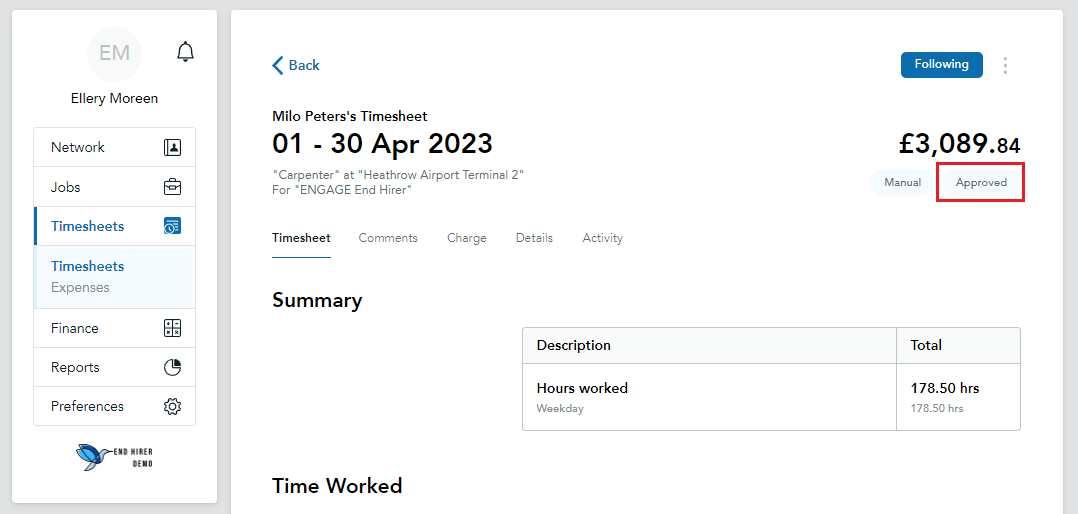Click the Approved status badge

click(x=981, y=183)
